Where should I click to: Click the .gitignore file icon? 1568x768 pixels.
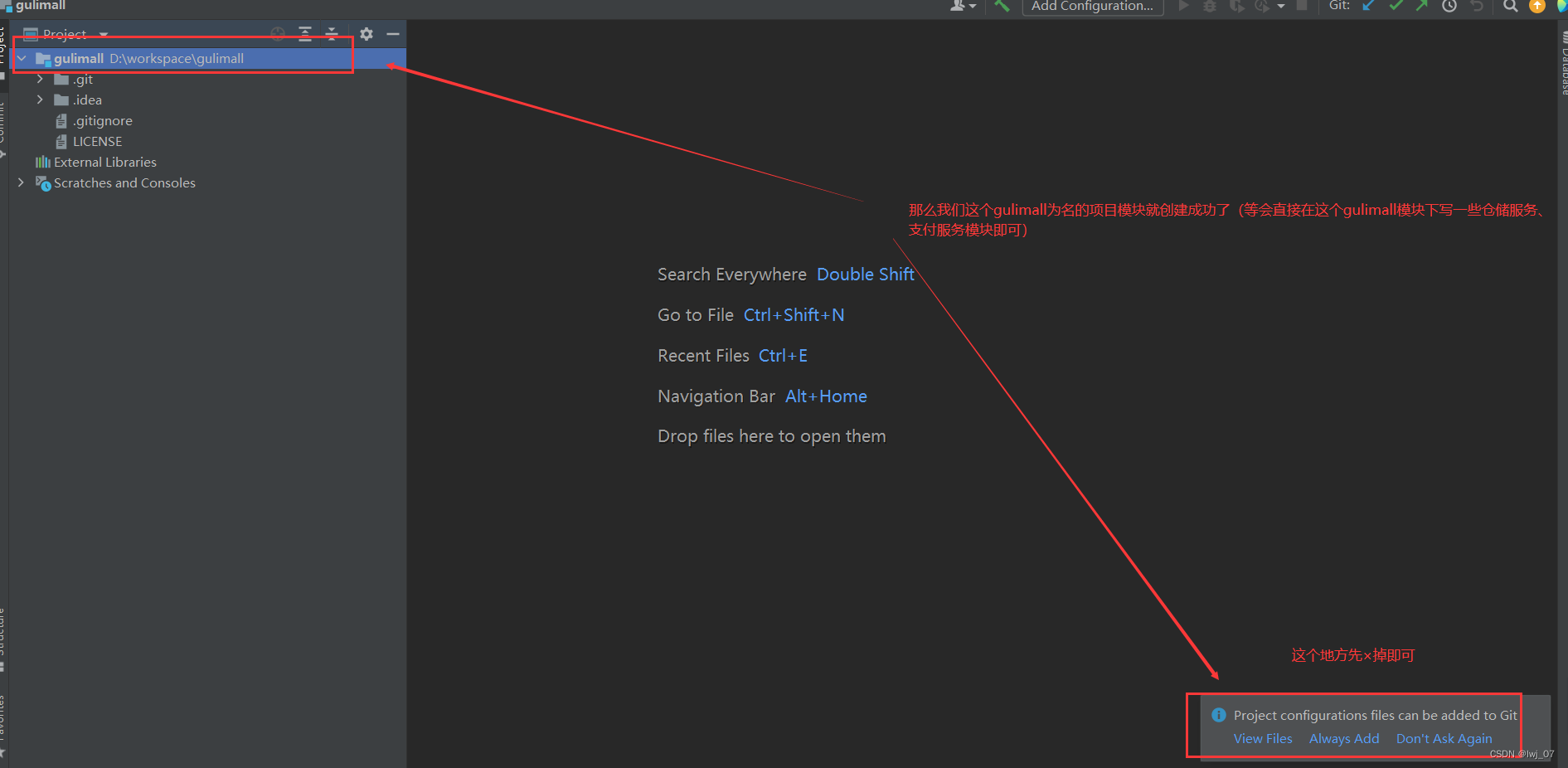coord(61,121)
